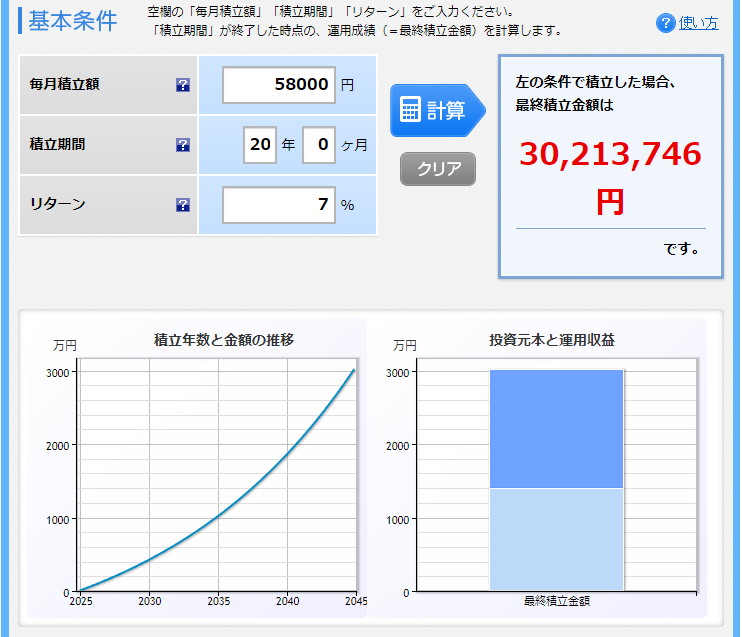The width and height of the screenshot is (742, 637).
Task: Click the 積立期間 label
Action: coord(57,144)
